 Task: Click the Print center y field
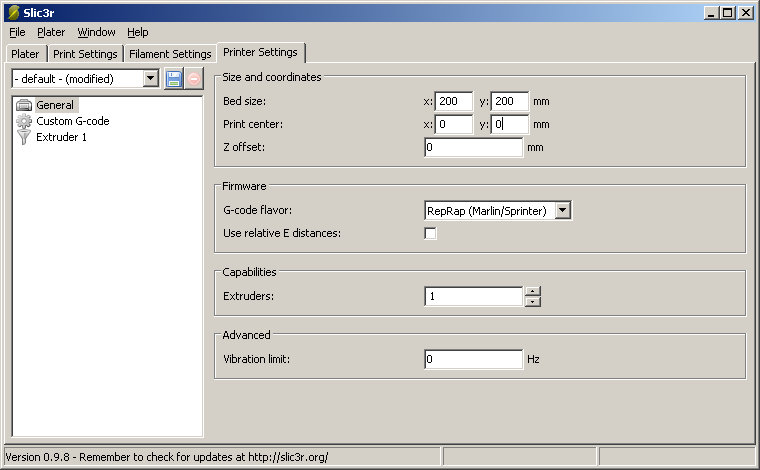coord(510,125)
